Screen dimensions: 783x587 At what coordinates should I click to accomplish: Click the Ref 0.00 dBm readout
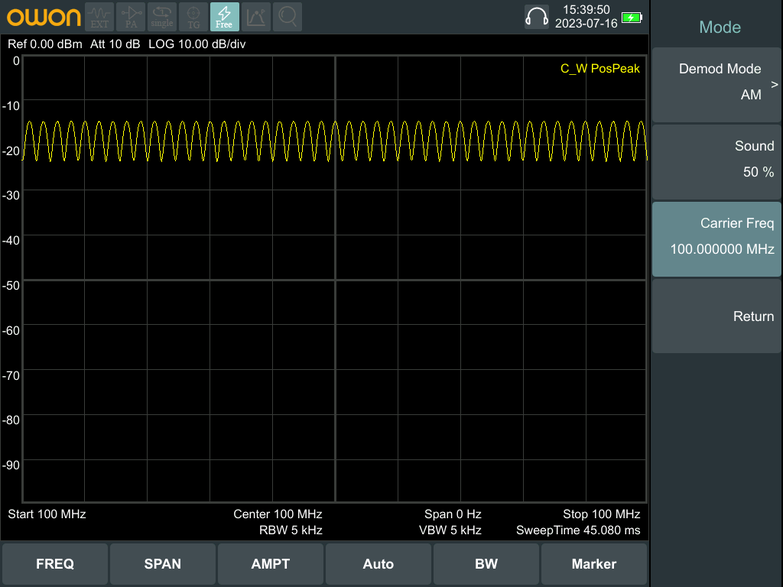[x=45, y=44]
